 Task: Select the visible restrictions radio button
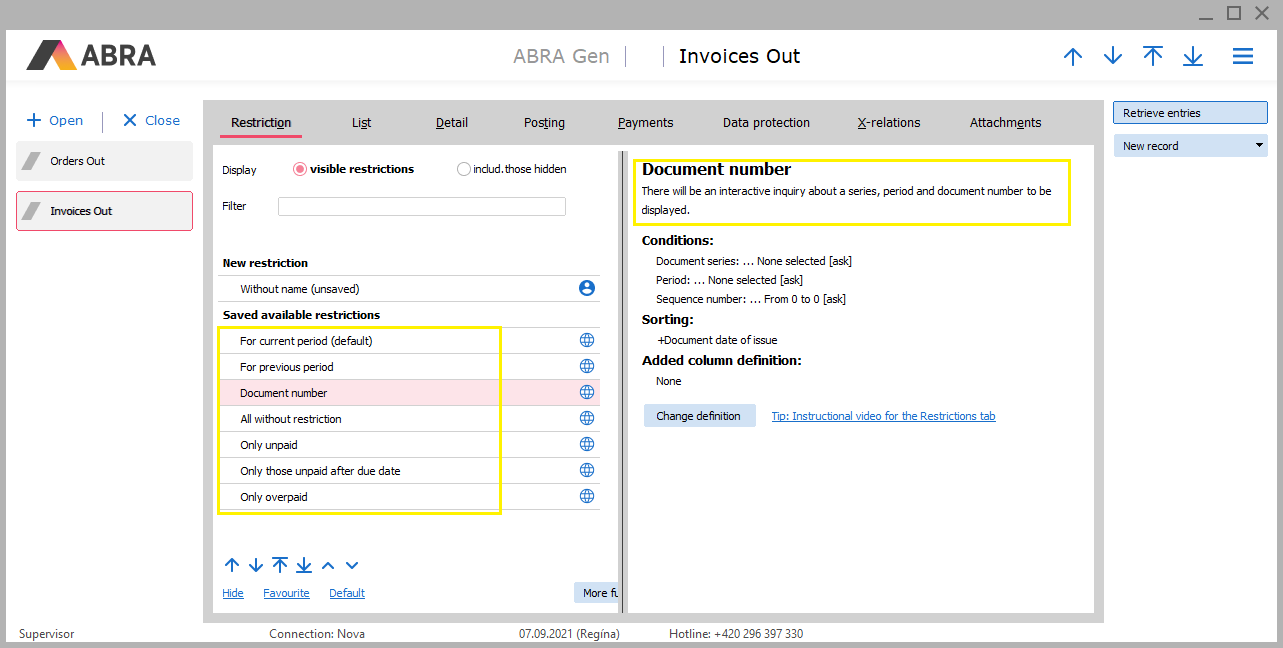[x=299, y=170]
